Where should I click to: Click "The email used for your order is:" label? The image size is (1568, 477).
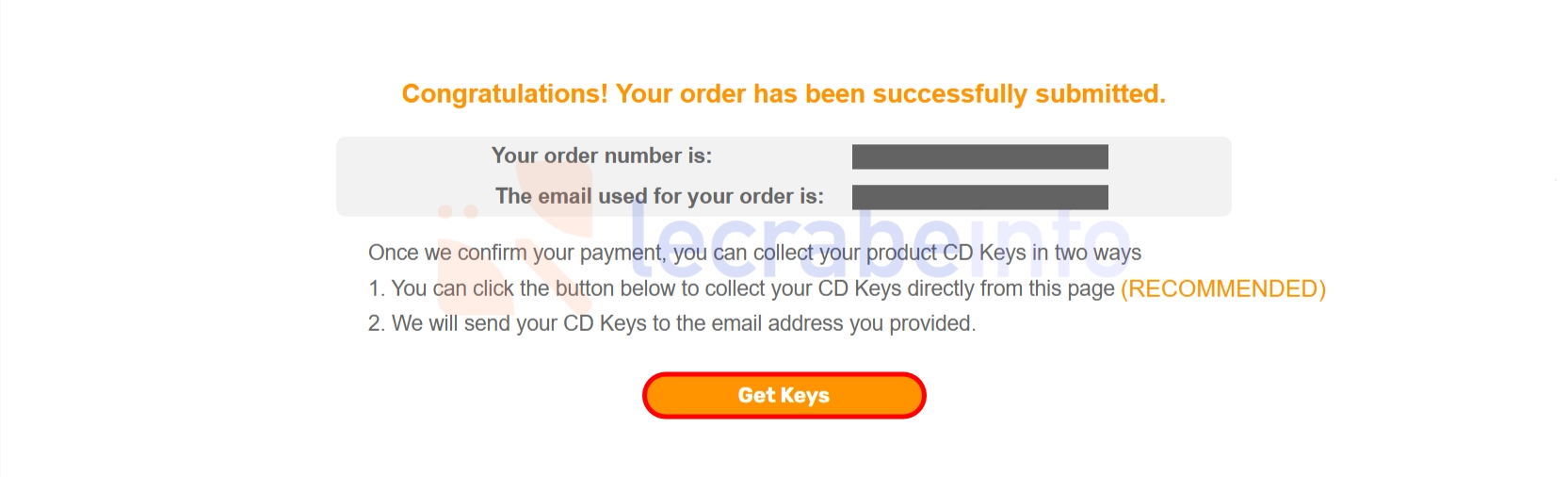[x=659, y=196]
